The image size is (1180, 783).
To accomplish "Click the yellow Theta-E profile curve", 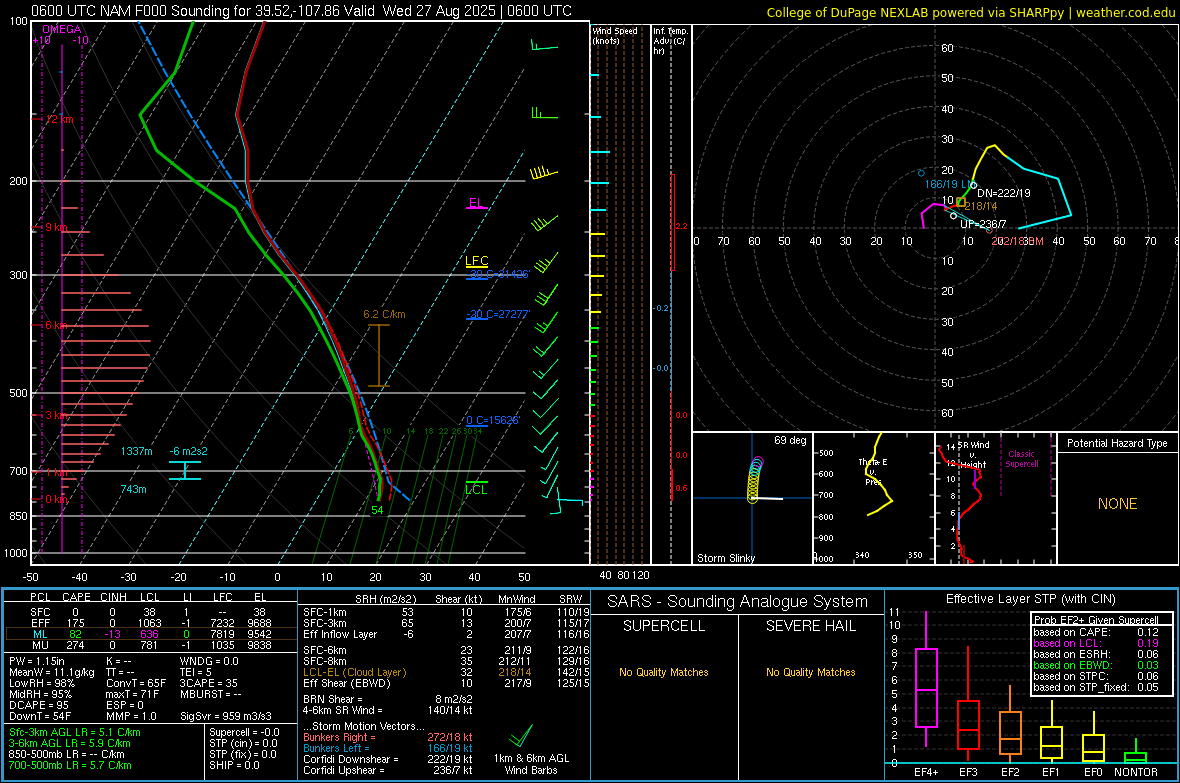I will pos(880,474).
